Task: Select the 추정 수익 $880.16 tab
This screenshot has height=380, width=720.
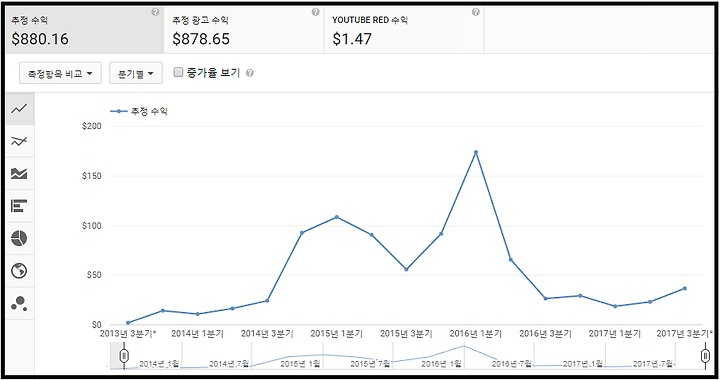Action: tap(85, 30)
